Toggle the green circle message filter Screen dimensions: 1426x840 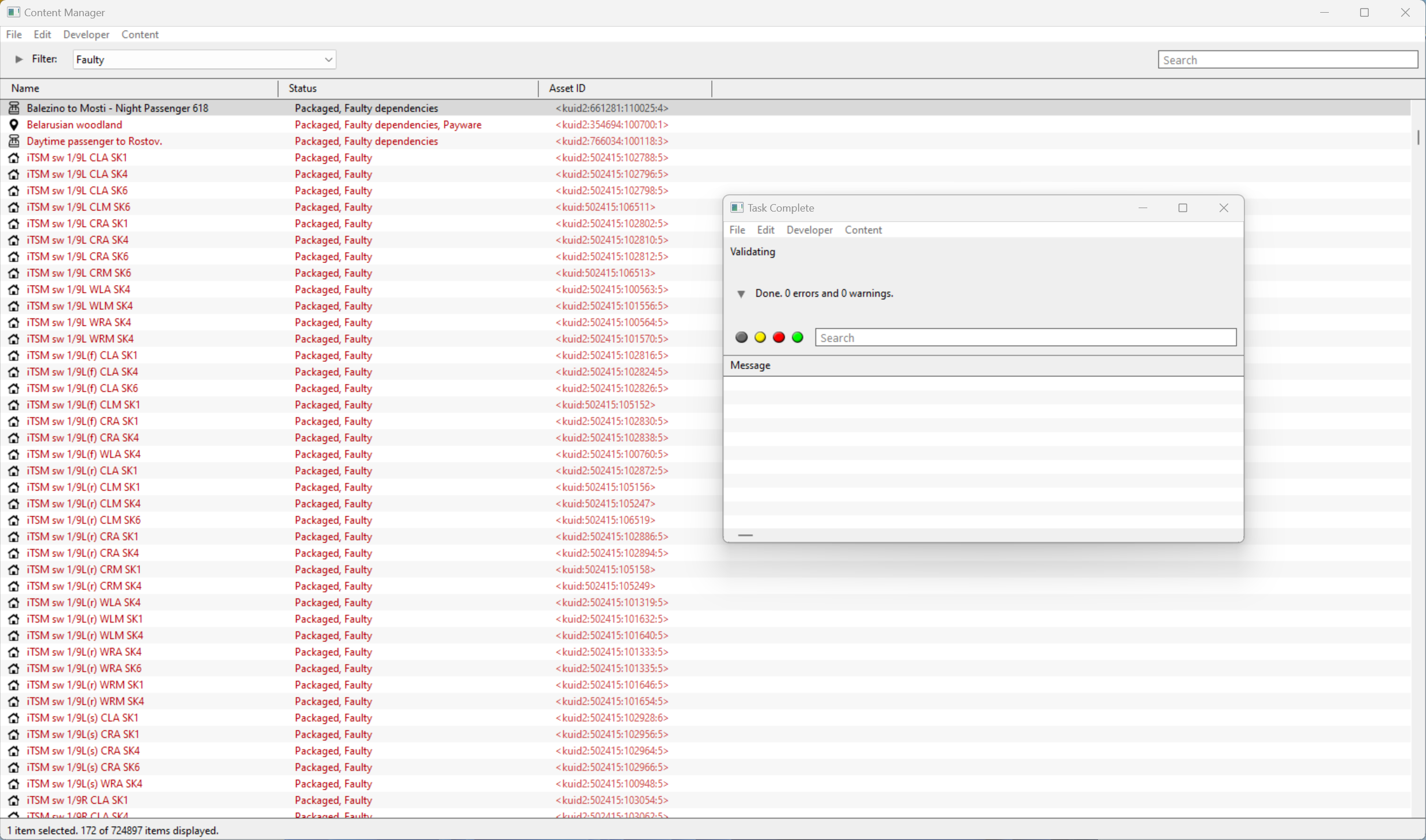797,338
